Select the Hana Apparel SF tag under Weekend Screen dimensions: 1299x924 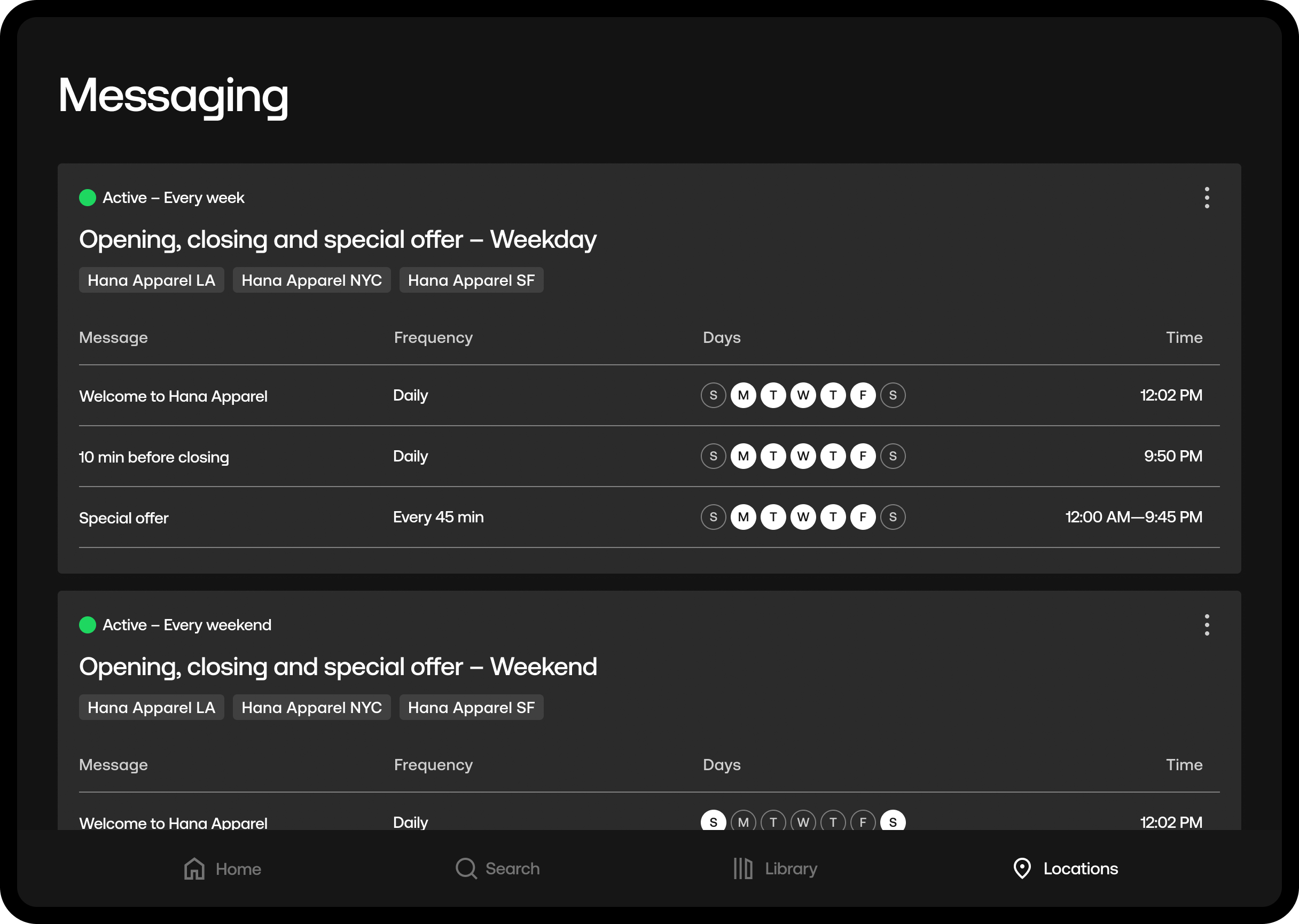[x=471, y=707]
